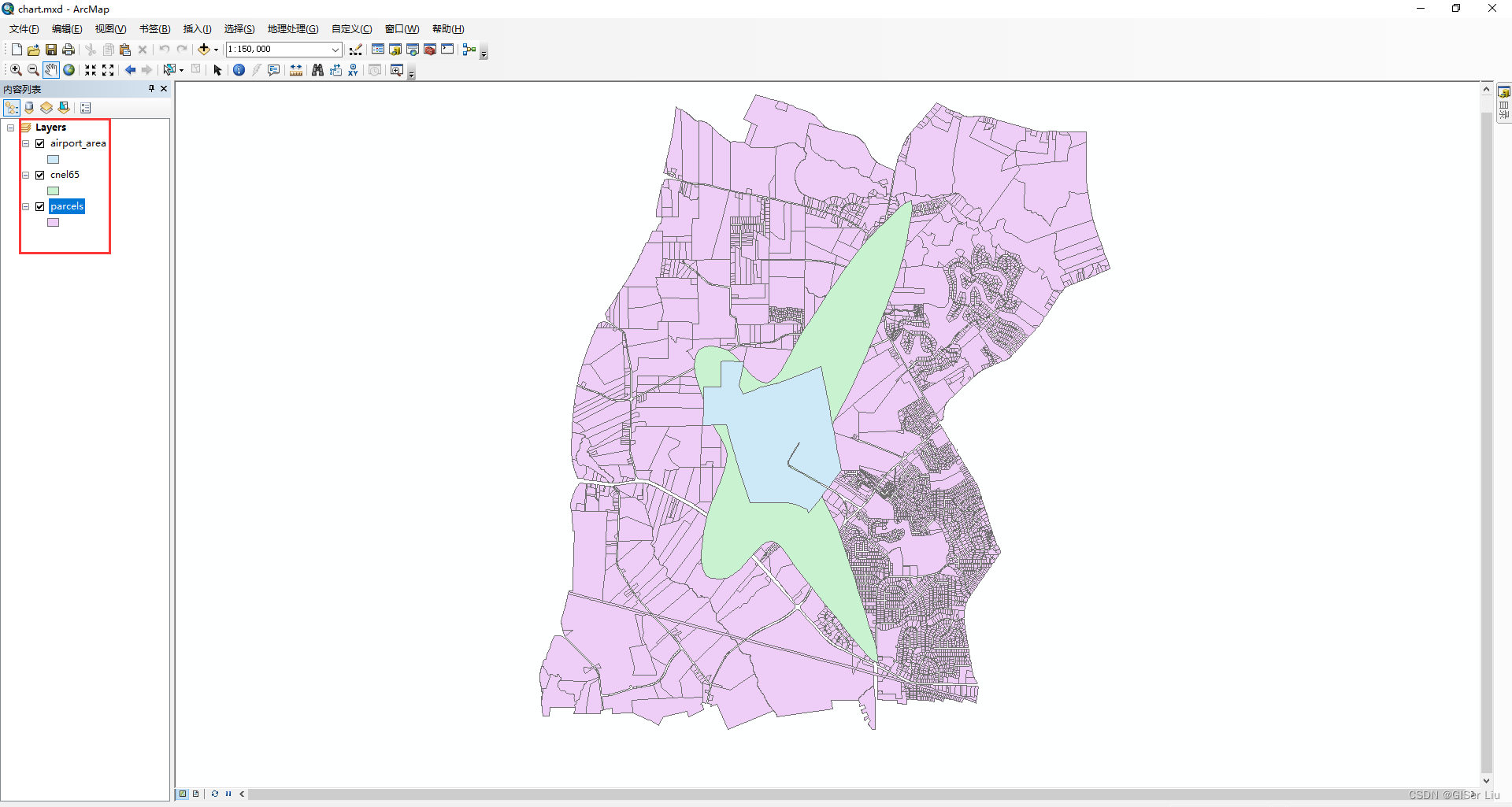Screen dimensions: 1512x807
Task: Open the 插入(I) menu
Action: tap(197, 29)
